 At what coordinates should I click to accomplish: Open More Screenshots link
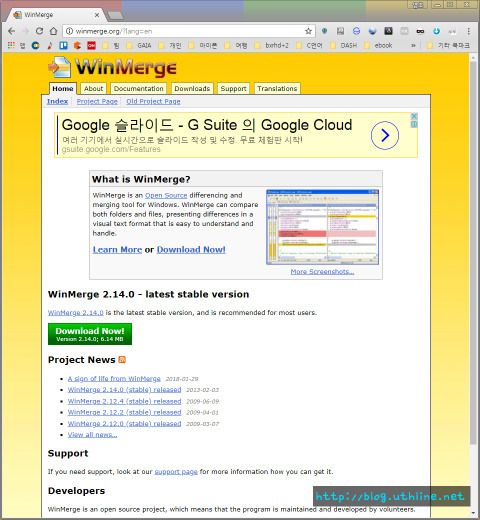click(x=322, y=272)
